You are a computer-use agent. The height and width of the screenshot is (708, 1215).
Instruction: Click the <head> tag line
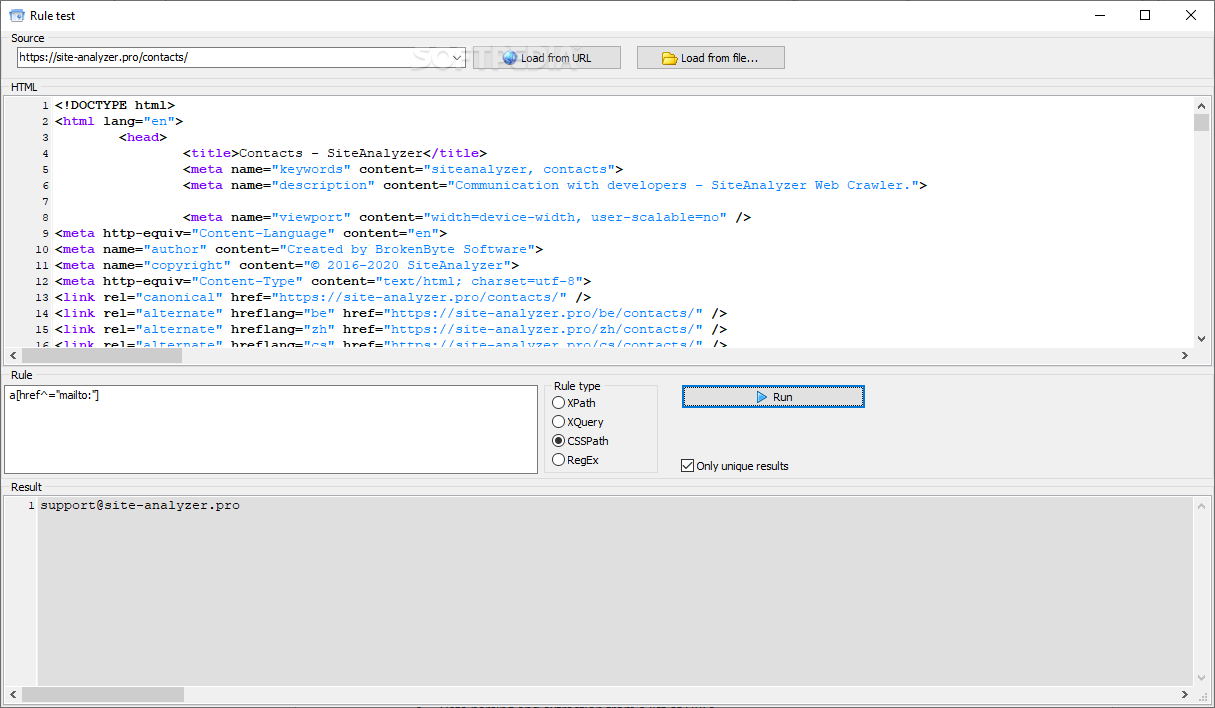point(143,137)
